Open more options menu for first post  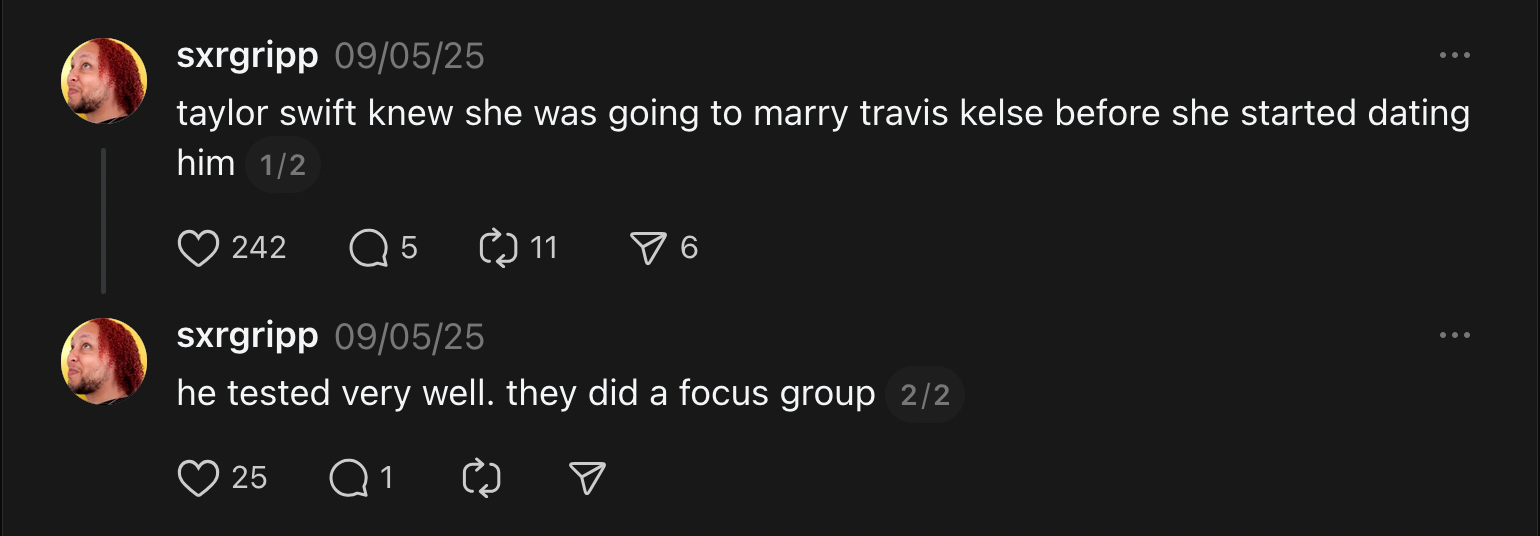(x=1454, y=56)
